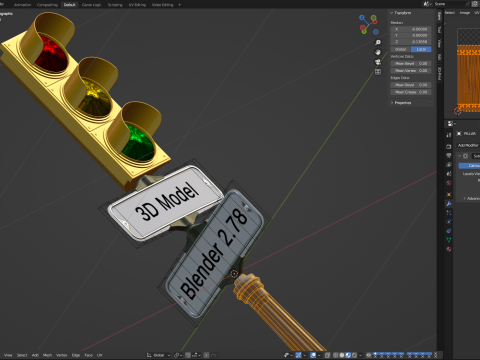This screenshot has height=360, width=480.
Task: Open Scene properties tab icon
Action: pos(449,174)
